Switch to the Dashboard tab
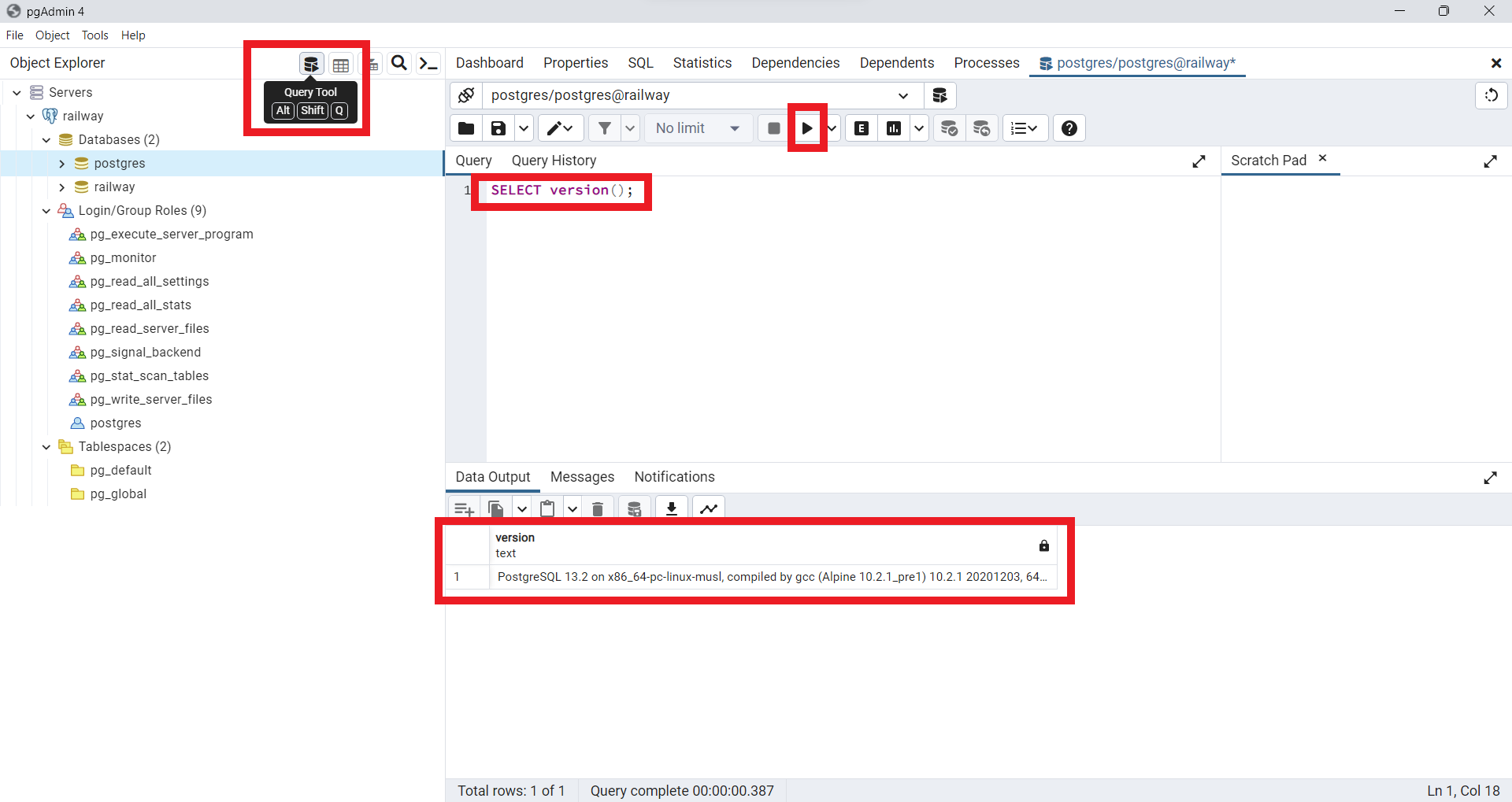Viewport: 1512px width, 802px height. (490, 63)
